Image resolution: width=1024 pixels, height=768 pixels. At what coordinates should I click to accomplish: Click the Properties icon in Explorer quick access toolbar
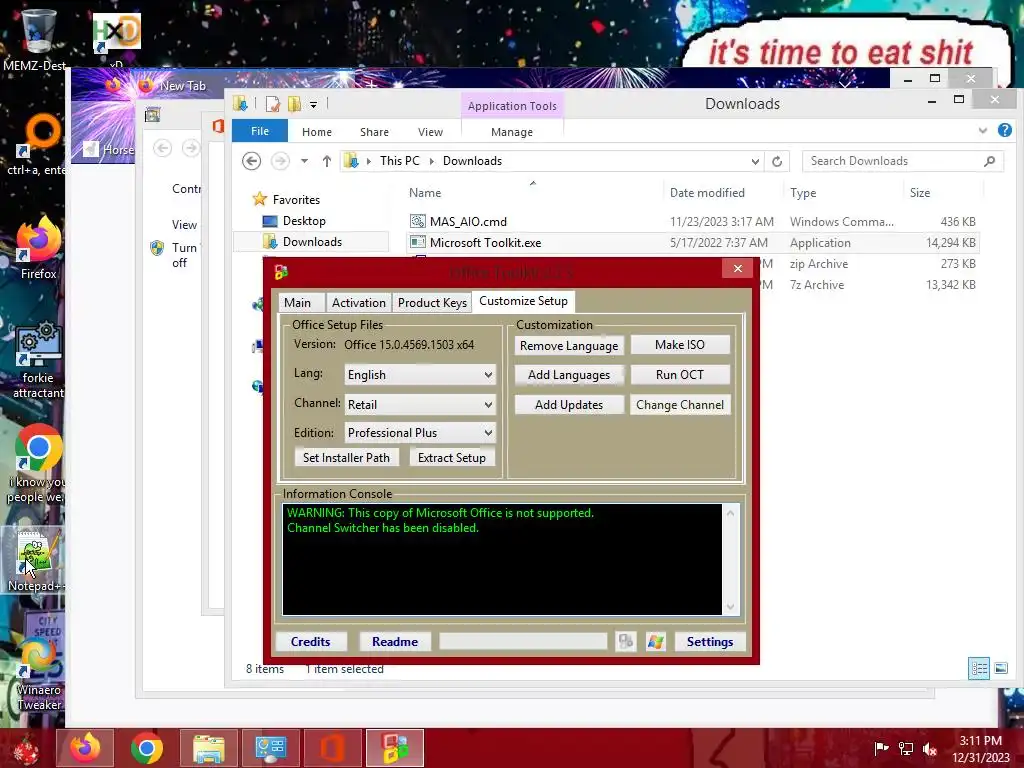coord(273,103)
